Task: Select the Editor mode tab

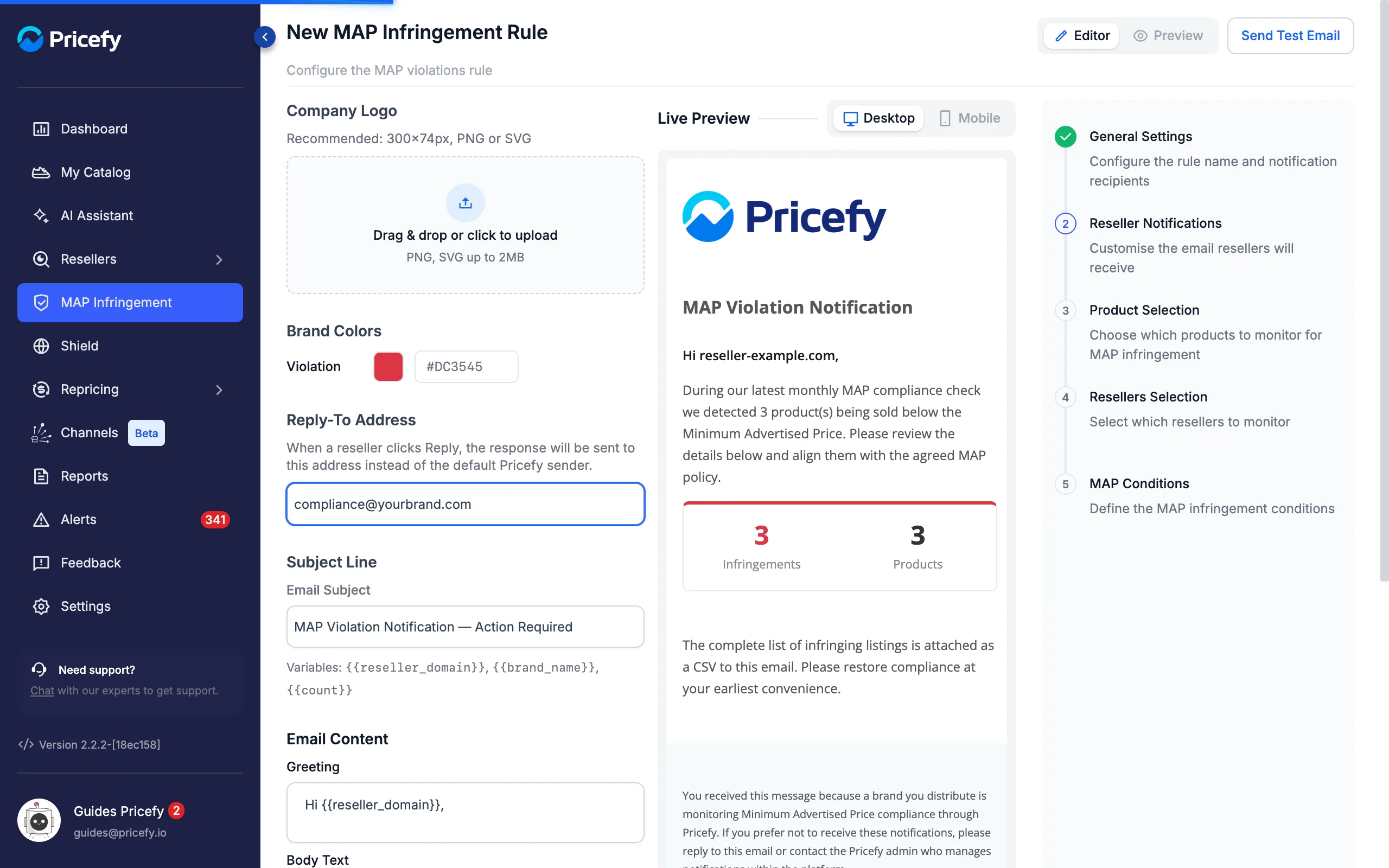Action: 1081,36
